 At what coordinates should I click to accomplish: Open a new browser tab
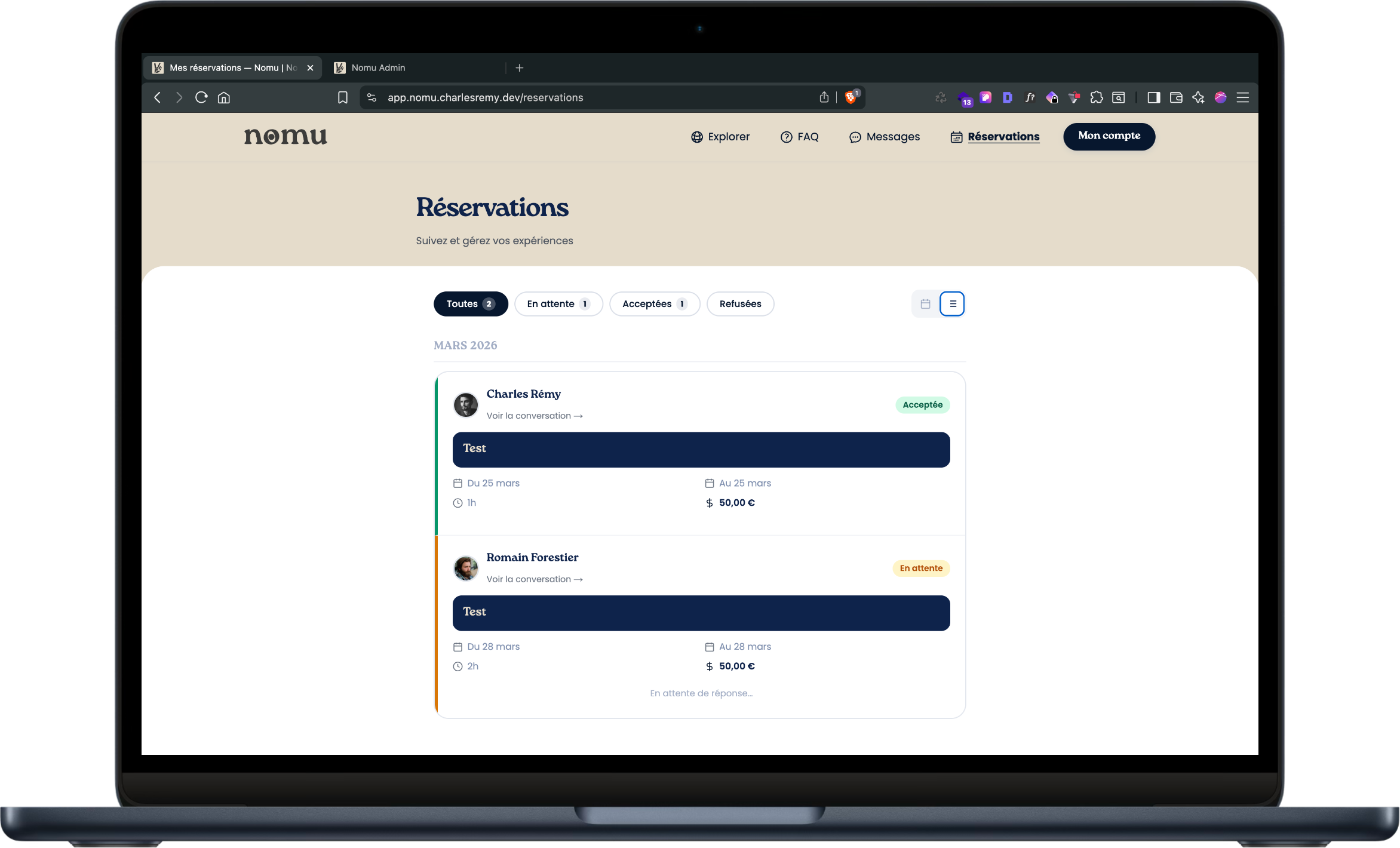(520, 68)
